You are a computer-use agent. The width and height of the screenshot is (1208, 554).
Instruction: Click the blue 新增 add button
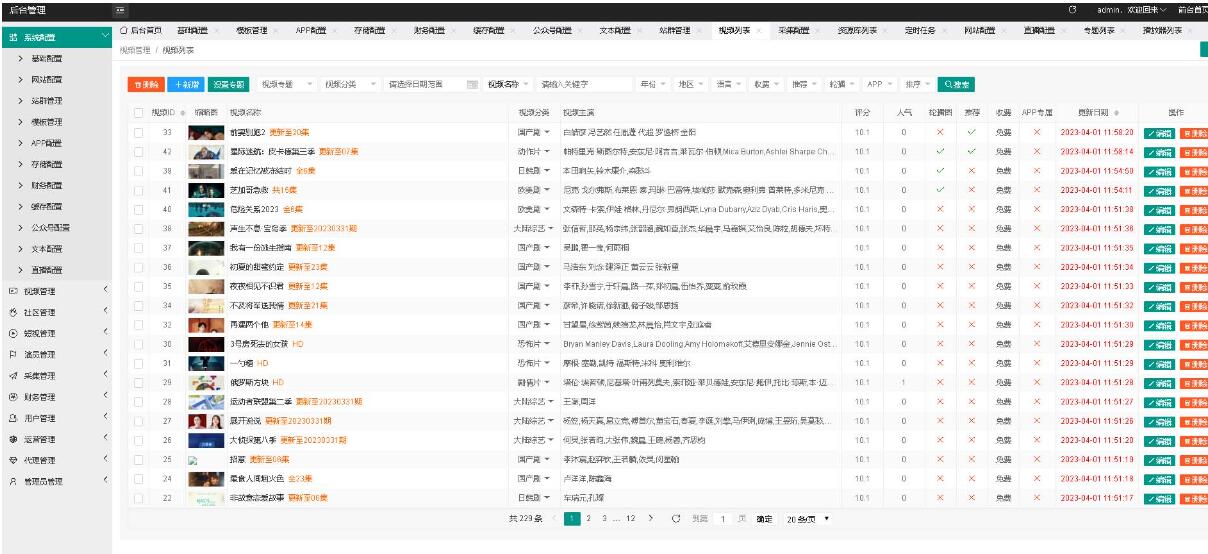tap(183, 85)
